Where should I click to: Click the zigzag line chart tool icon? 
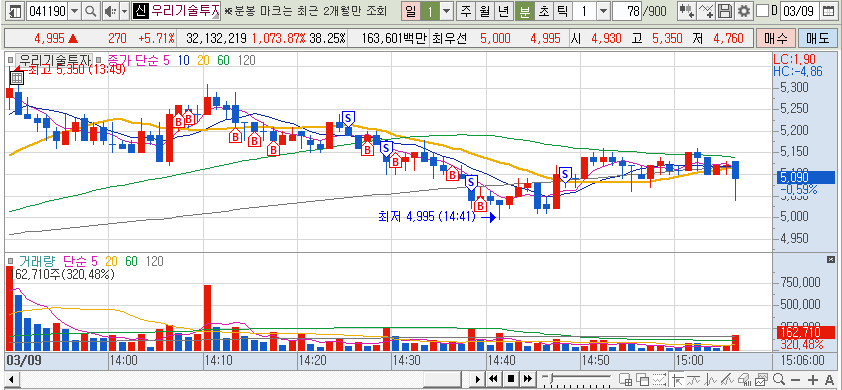pos(711,379)
